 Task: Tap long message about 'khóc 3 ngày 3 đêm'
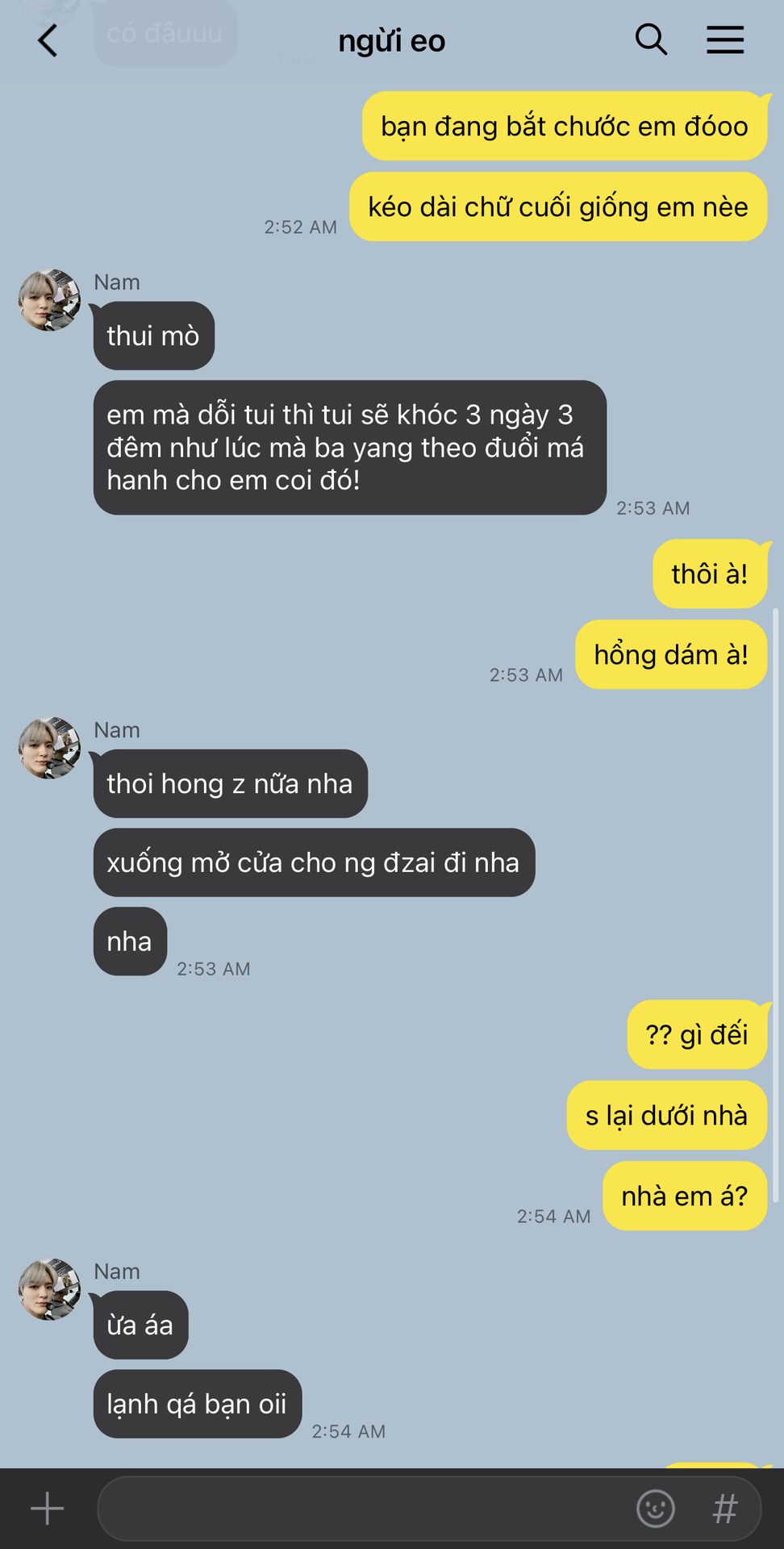point(350,448)
